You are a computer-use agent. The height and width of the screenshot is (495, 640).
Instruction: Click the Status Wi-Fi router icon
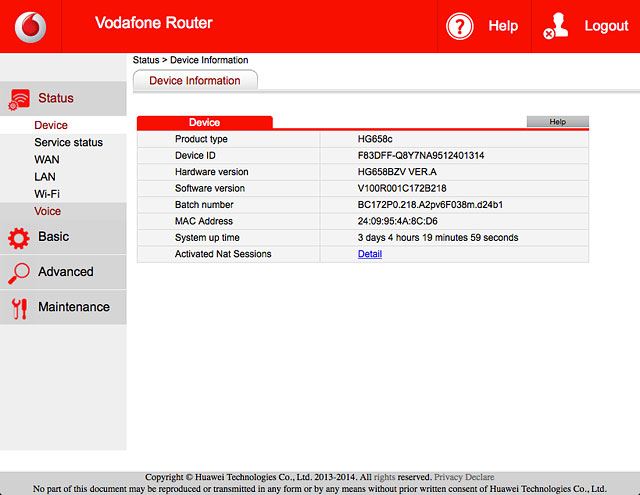coord(19,99)
